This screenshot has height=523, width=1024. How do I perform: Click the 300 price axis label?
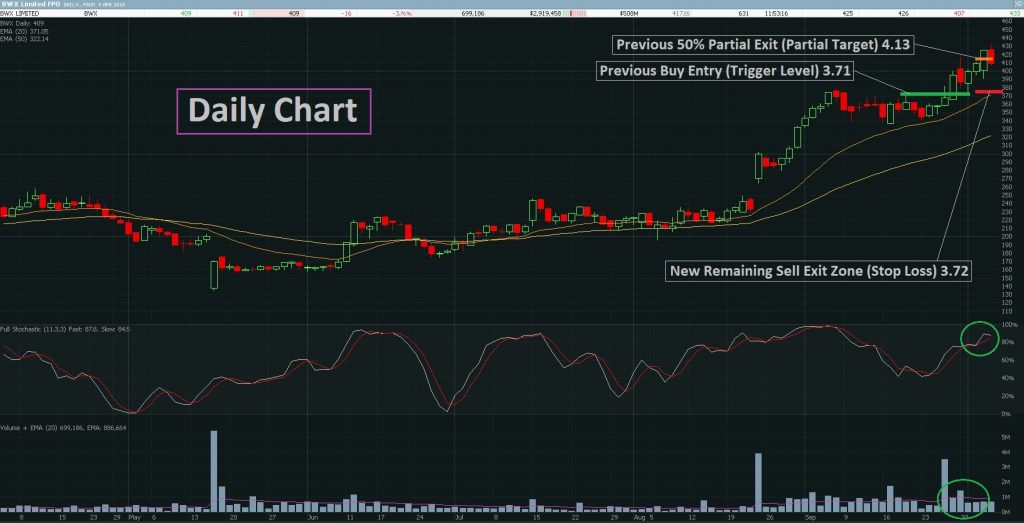point(1006,154)
